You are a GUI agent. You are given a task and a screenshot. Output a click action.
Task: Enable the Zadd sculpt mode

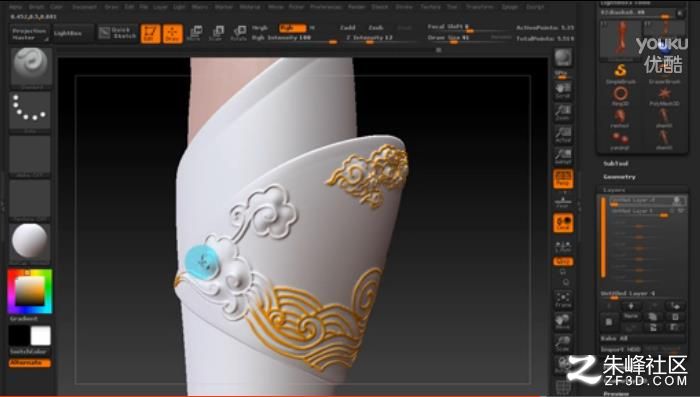pos(347,28)
